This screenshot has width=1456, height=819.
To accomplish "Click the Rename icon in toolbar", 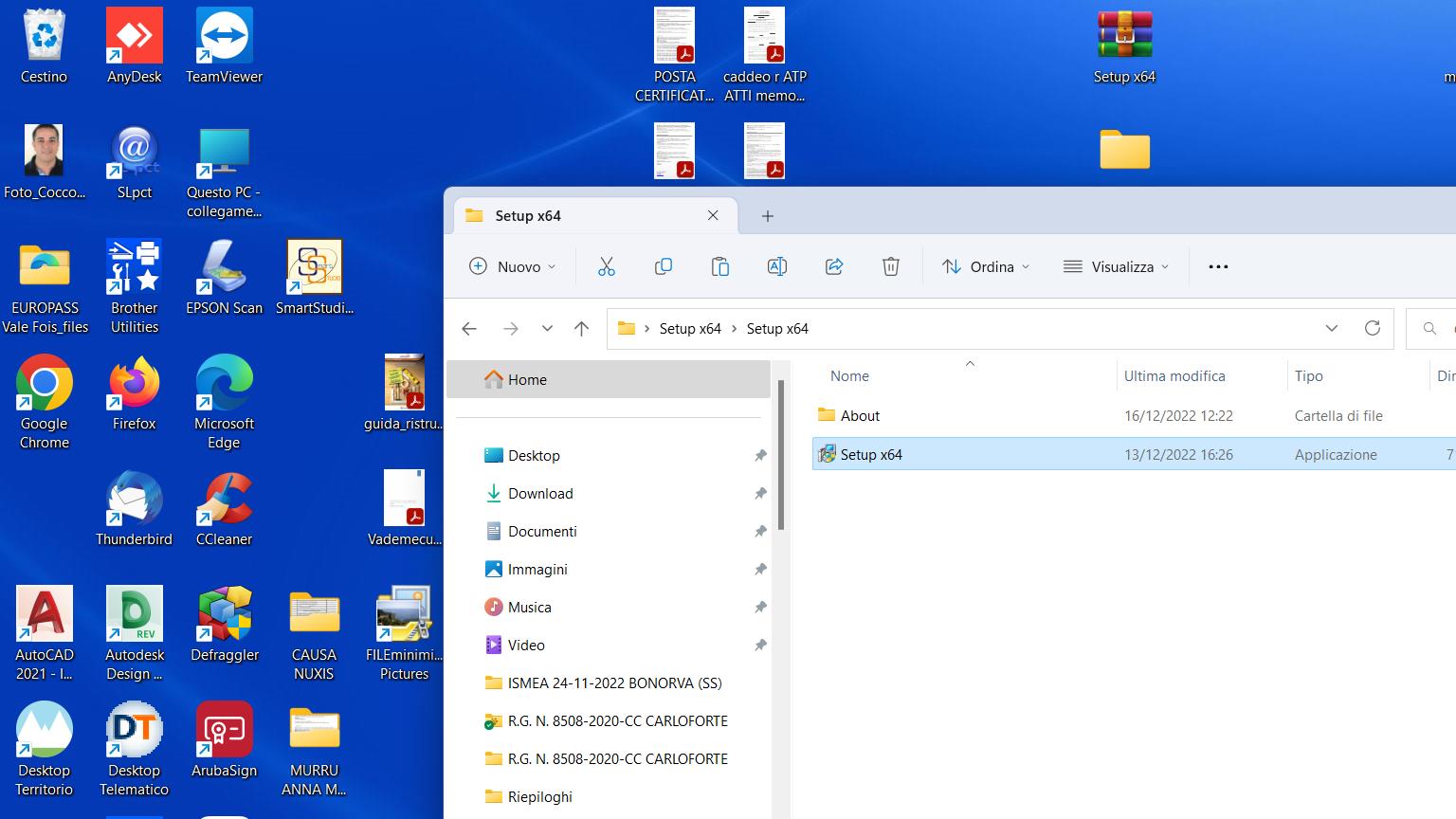I will coord(777,267).
